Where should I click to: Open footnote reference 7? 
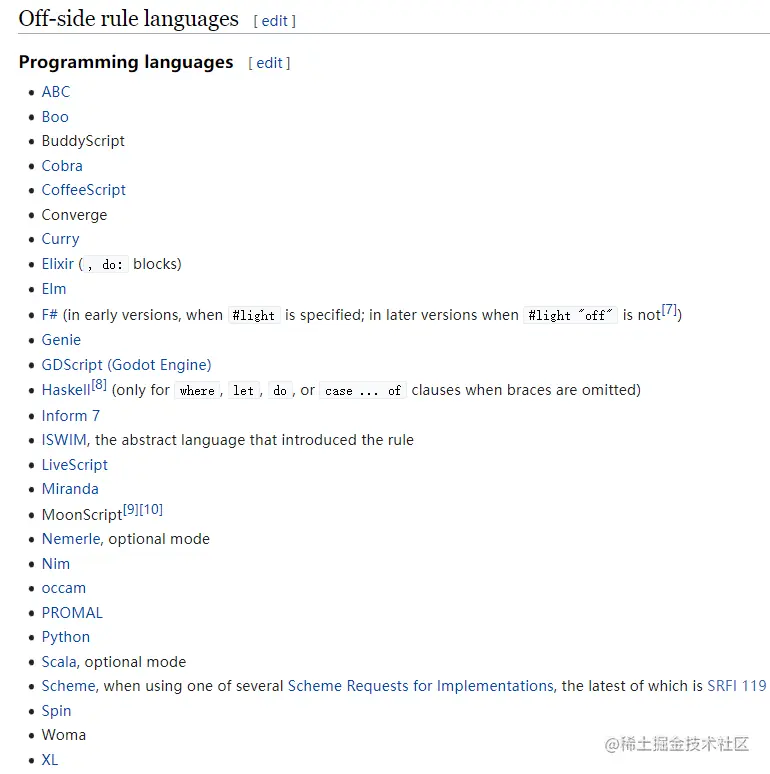tap(669, 310)
